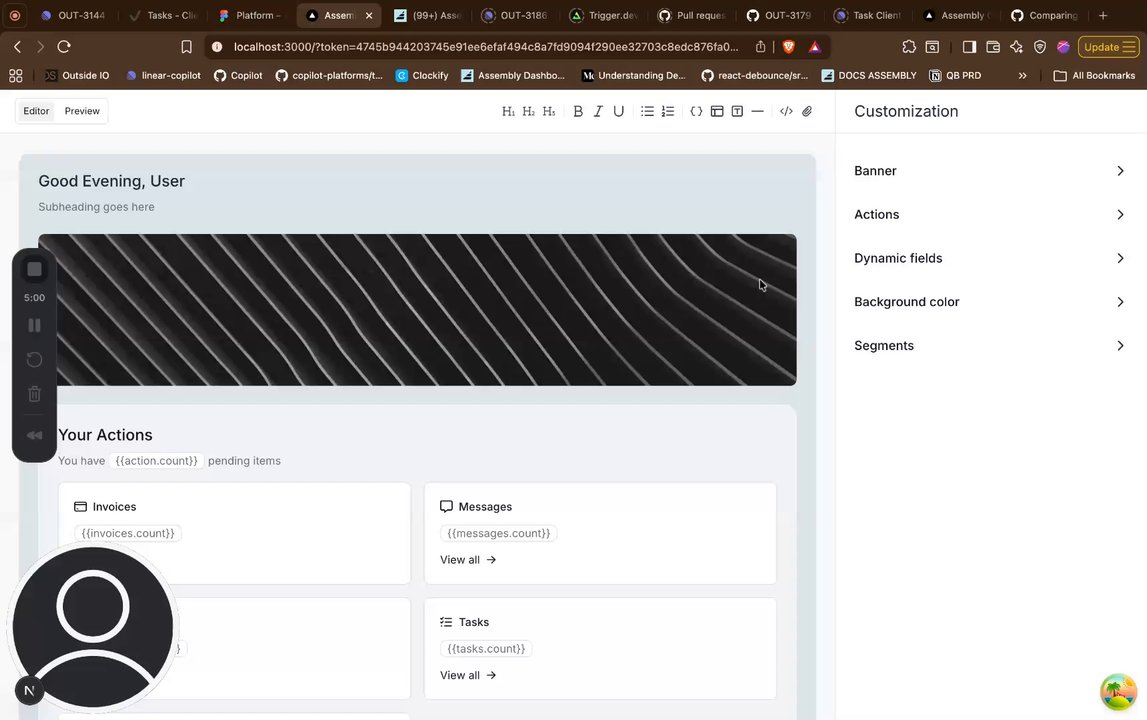Click the {{invoices.count}} field chip
The image size is (1147, 720).
click(128, 533)
